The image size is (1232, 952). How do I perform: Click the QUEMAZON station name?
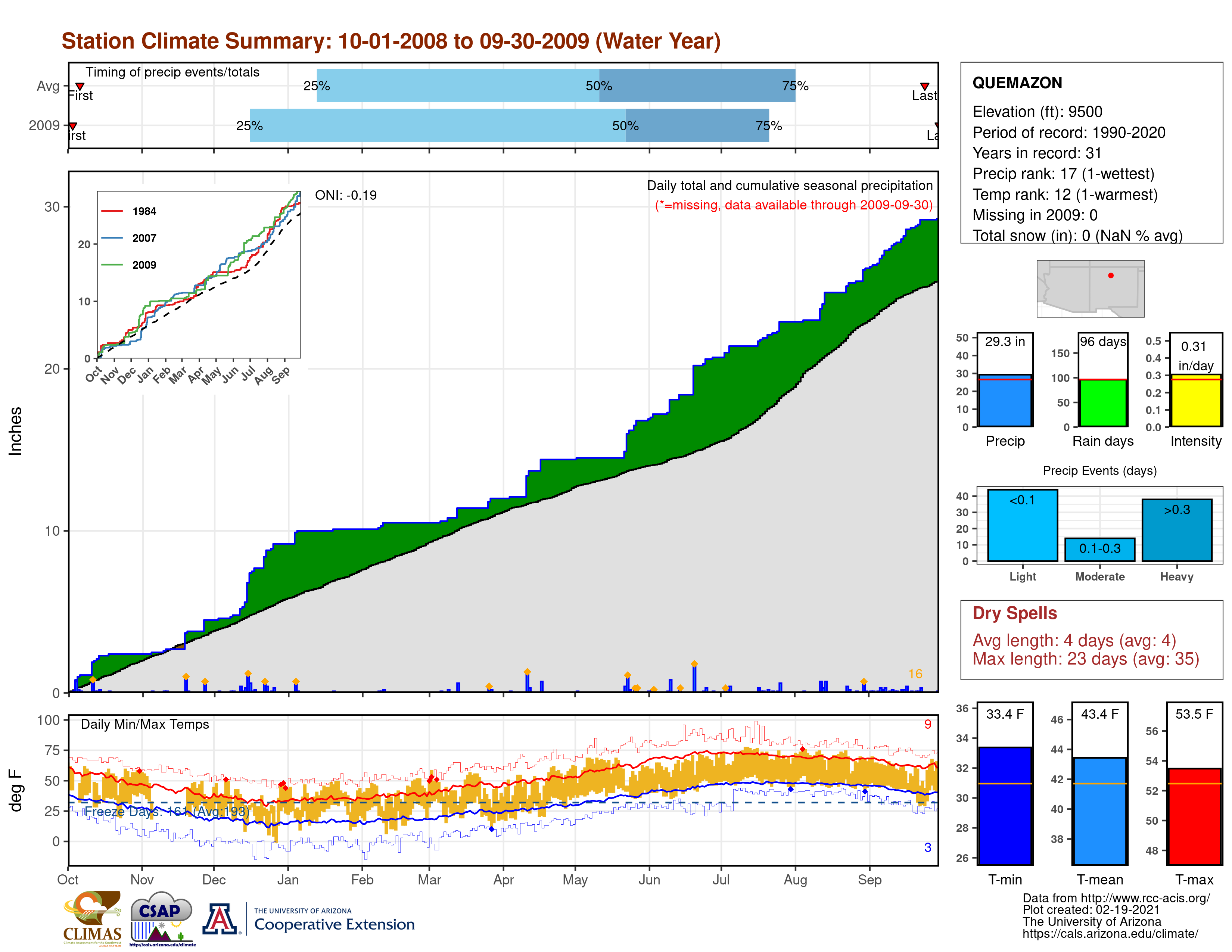tap(1017, 83)
